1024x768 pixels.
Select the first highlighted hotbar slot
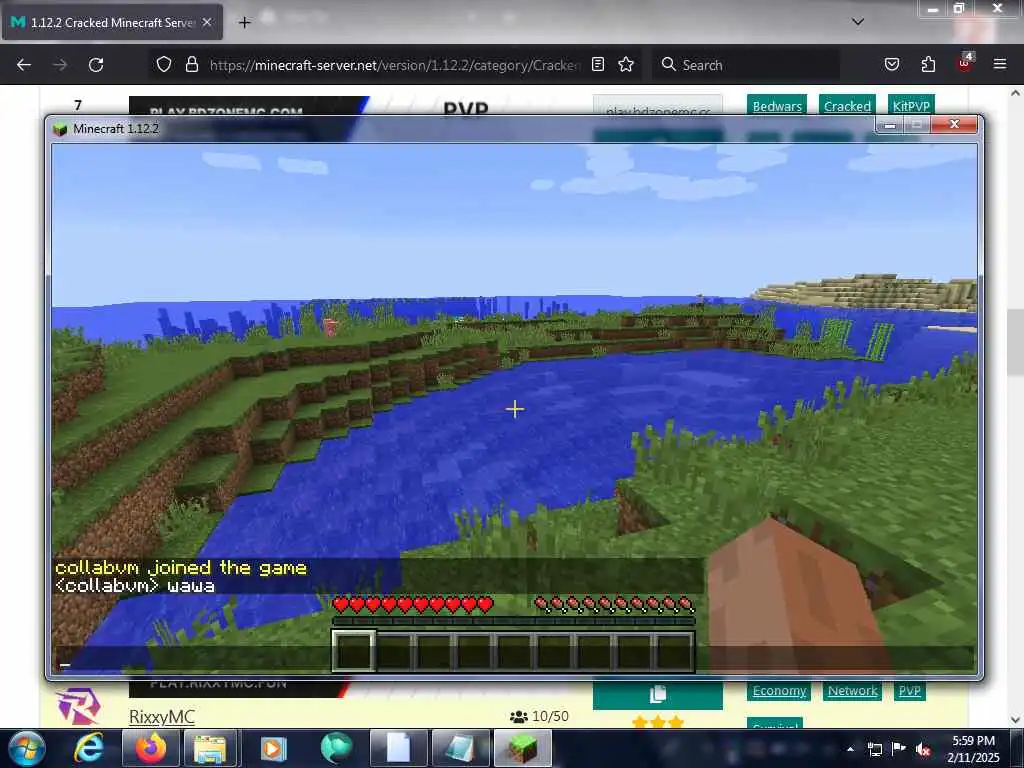coord(354,650)
